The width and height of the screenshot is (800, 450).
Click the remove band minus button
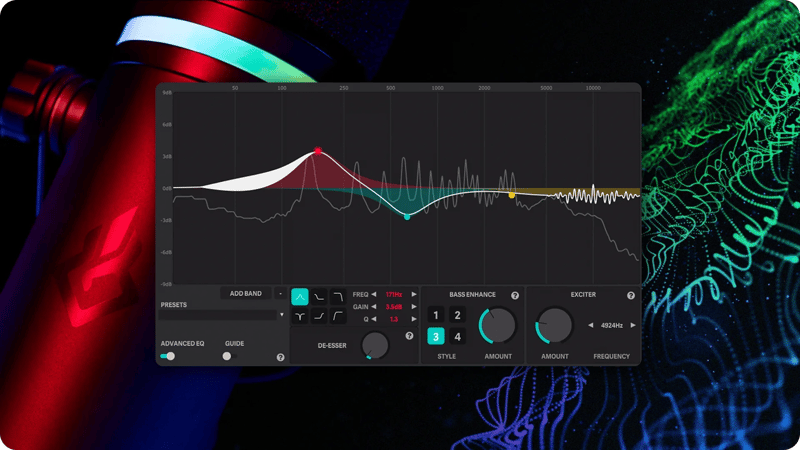pos(281,294)
